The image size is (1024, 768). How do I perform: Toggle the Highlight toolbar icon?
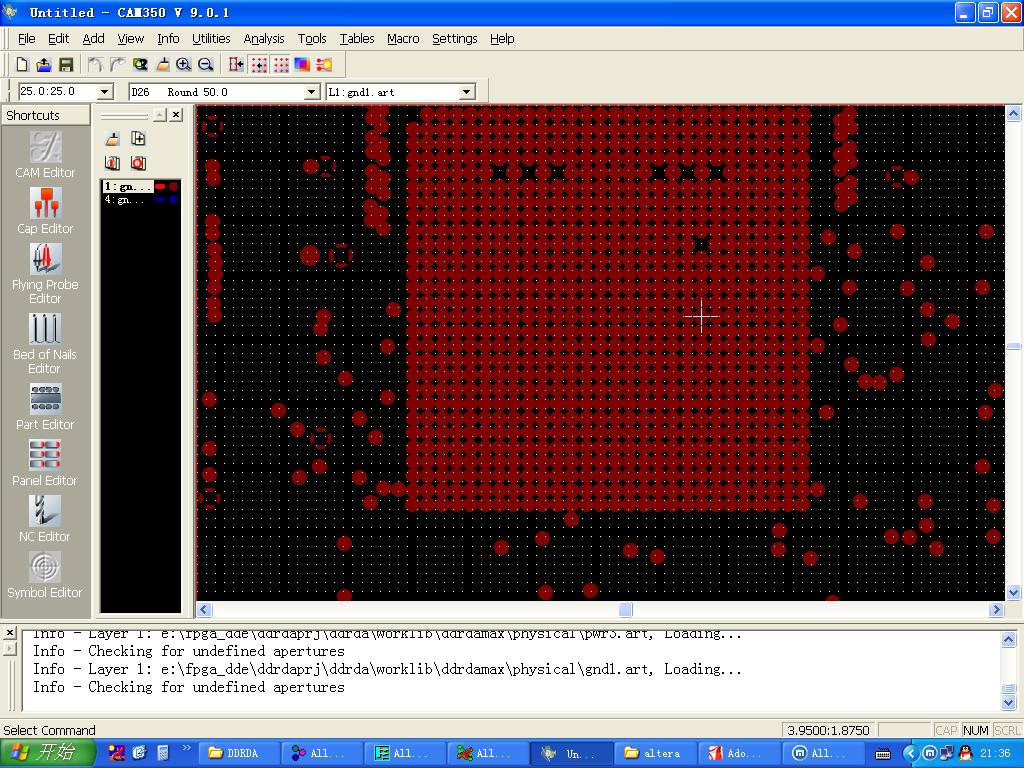coord(324,64)
